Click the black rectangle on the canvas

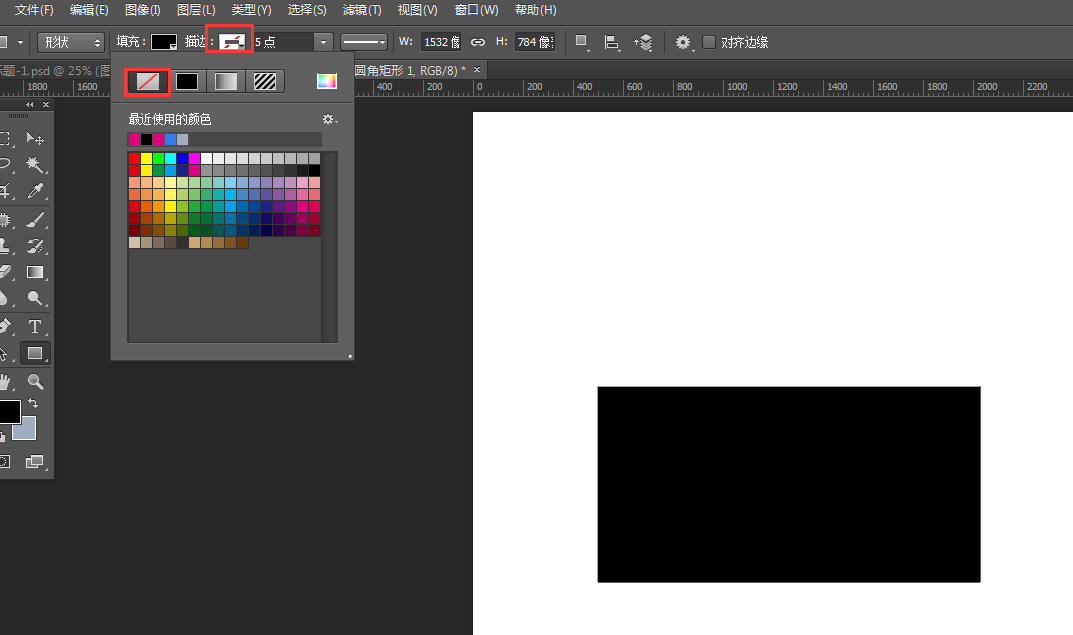(788, 484)
